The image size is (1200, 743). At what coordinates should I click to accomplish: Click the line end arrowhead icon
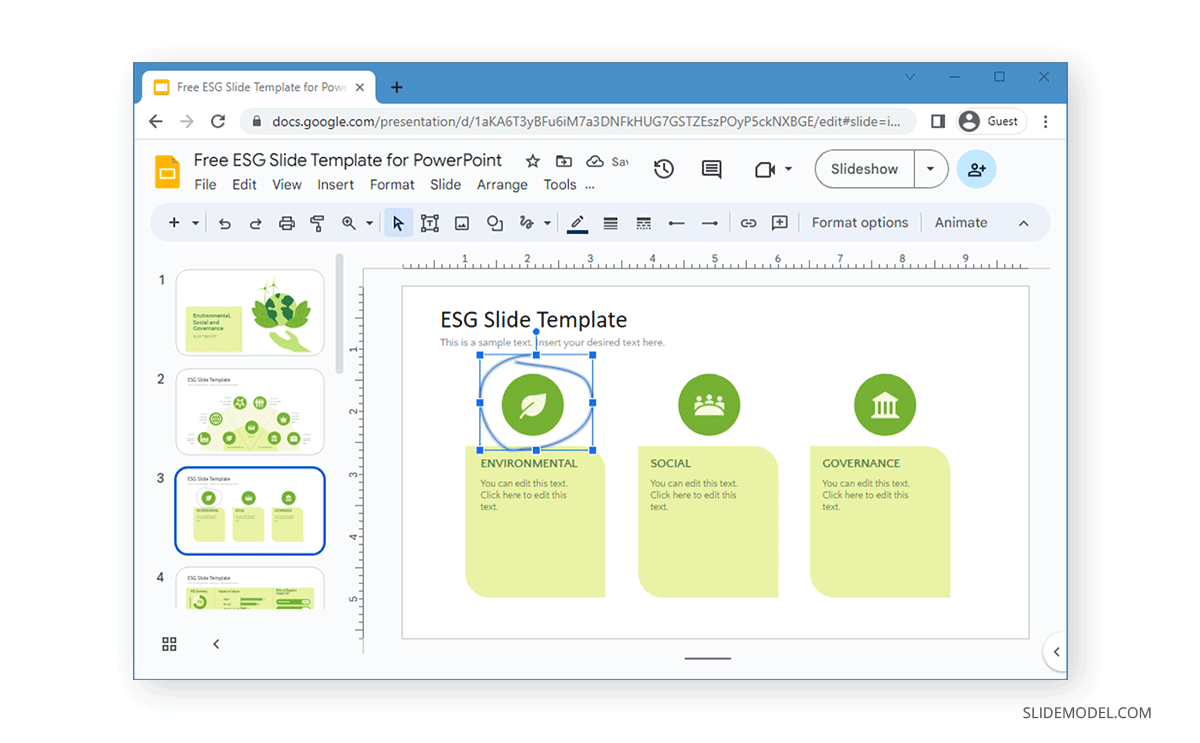(710, 223)
